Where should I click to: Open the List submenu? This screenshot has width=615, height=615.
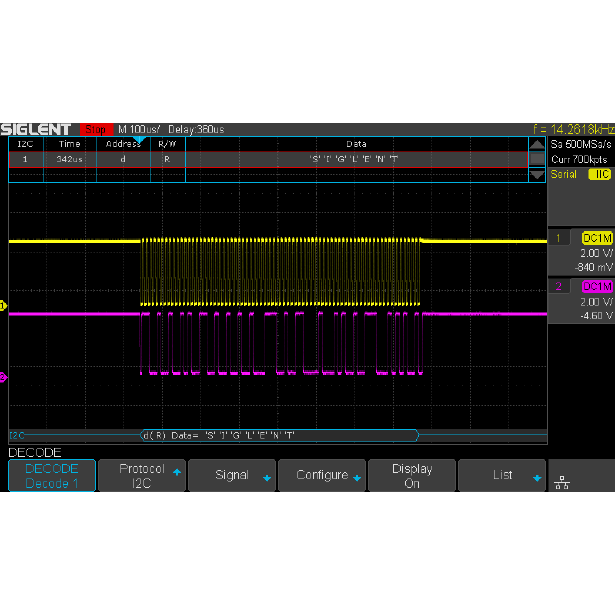tap(502, 475)
